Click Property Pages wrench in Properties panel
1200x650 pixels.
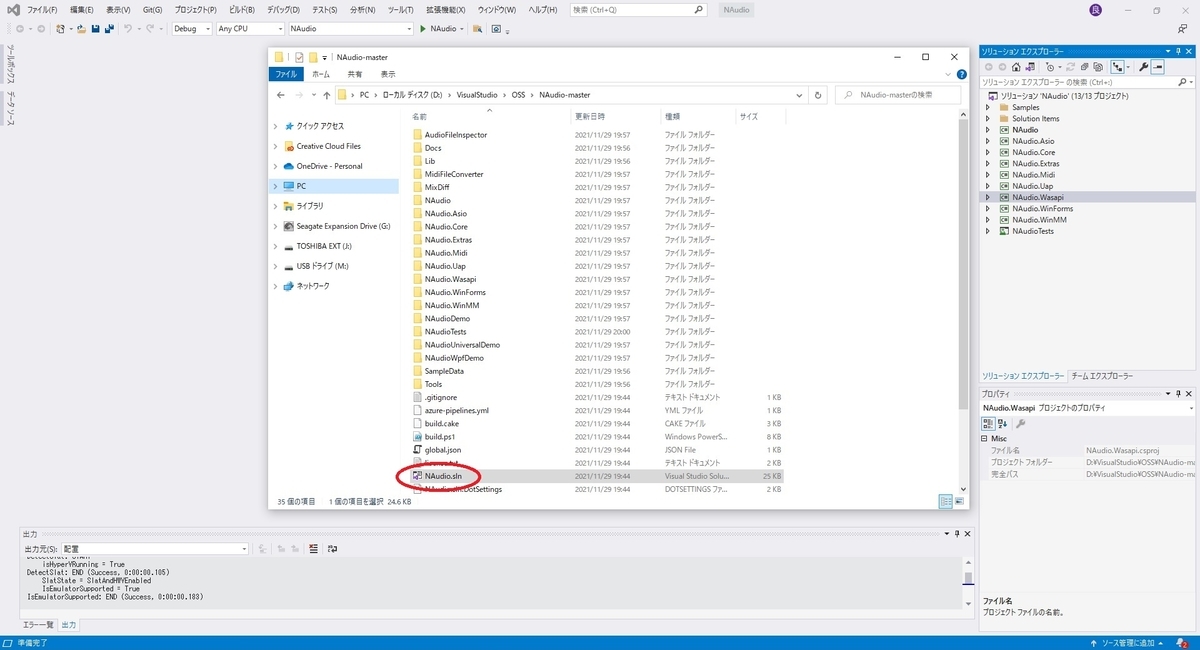pos(1021,424)
